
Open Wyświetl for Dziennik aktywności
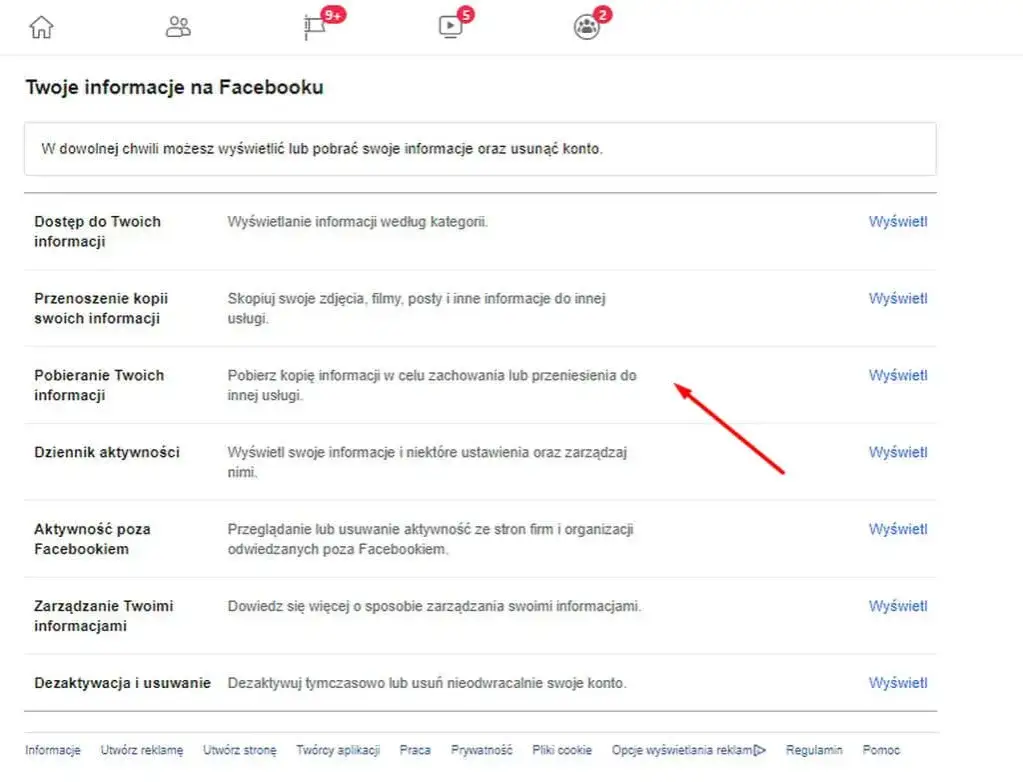[x=897, y=452]
